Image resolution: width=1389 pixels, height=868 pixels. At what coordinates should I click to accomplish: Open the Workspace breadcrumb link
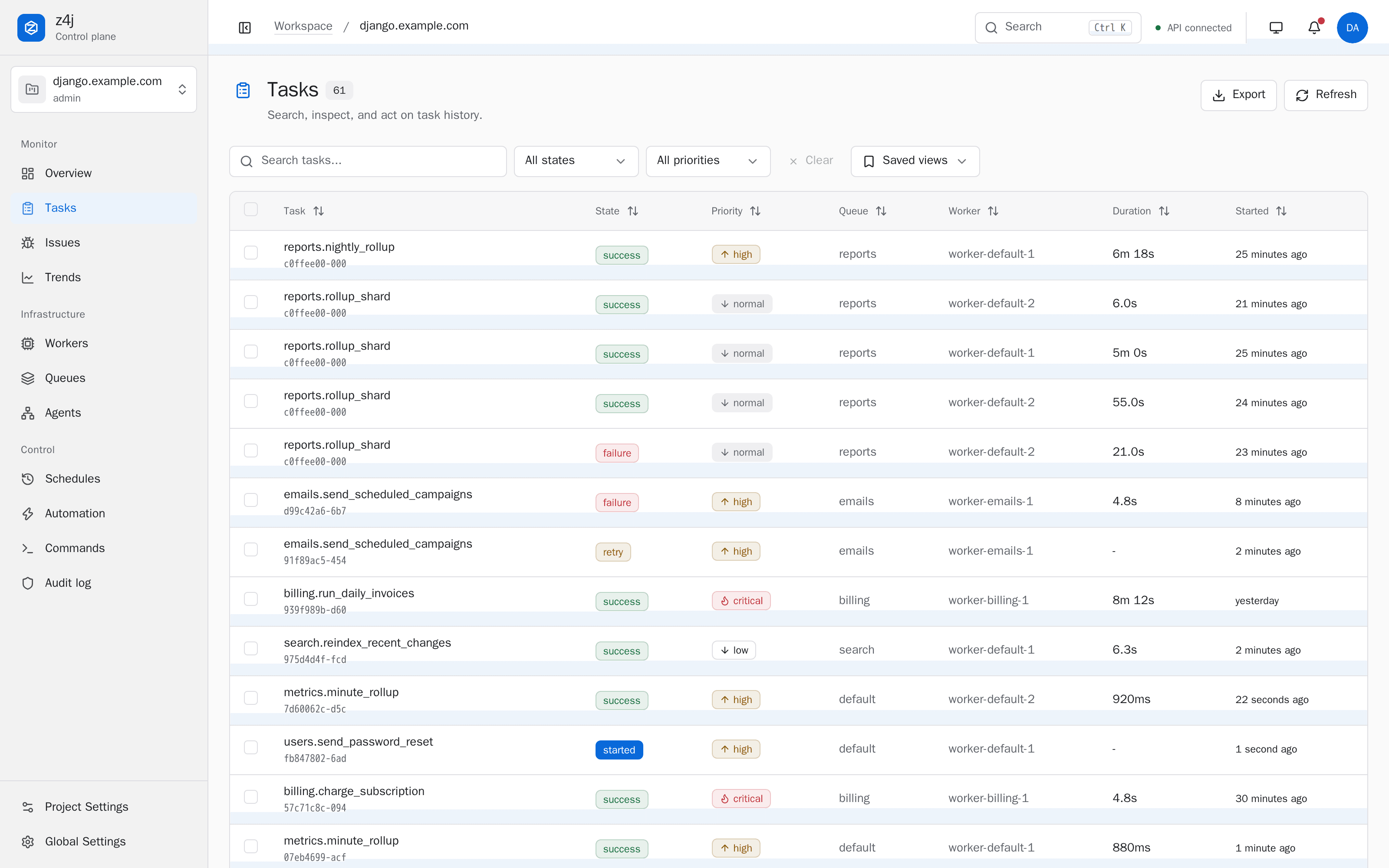click(x=303, y=26)
